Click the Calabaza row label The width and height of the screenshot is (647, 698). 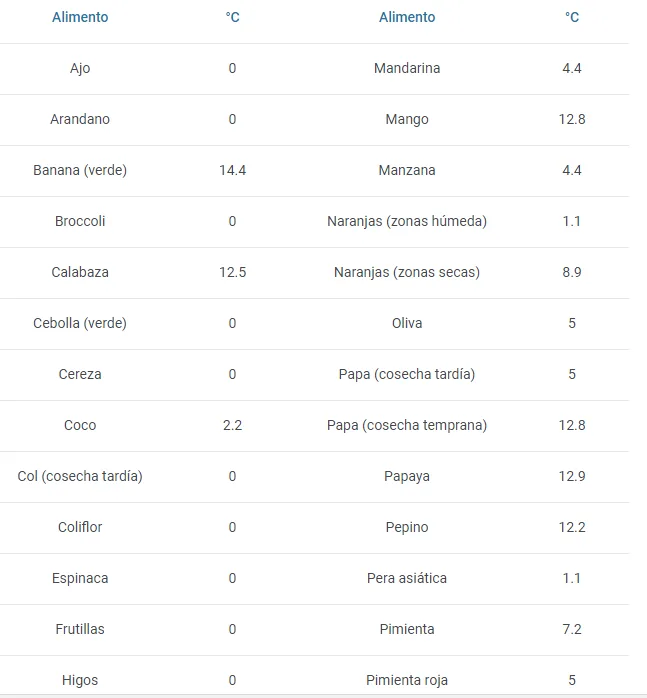coord(80,272)
